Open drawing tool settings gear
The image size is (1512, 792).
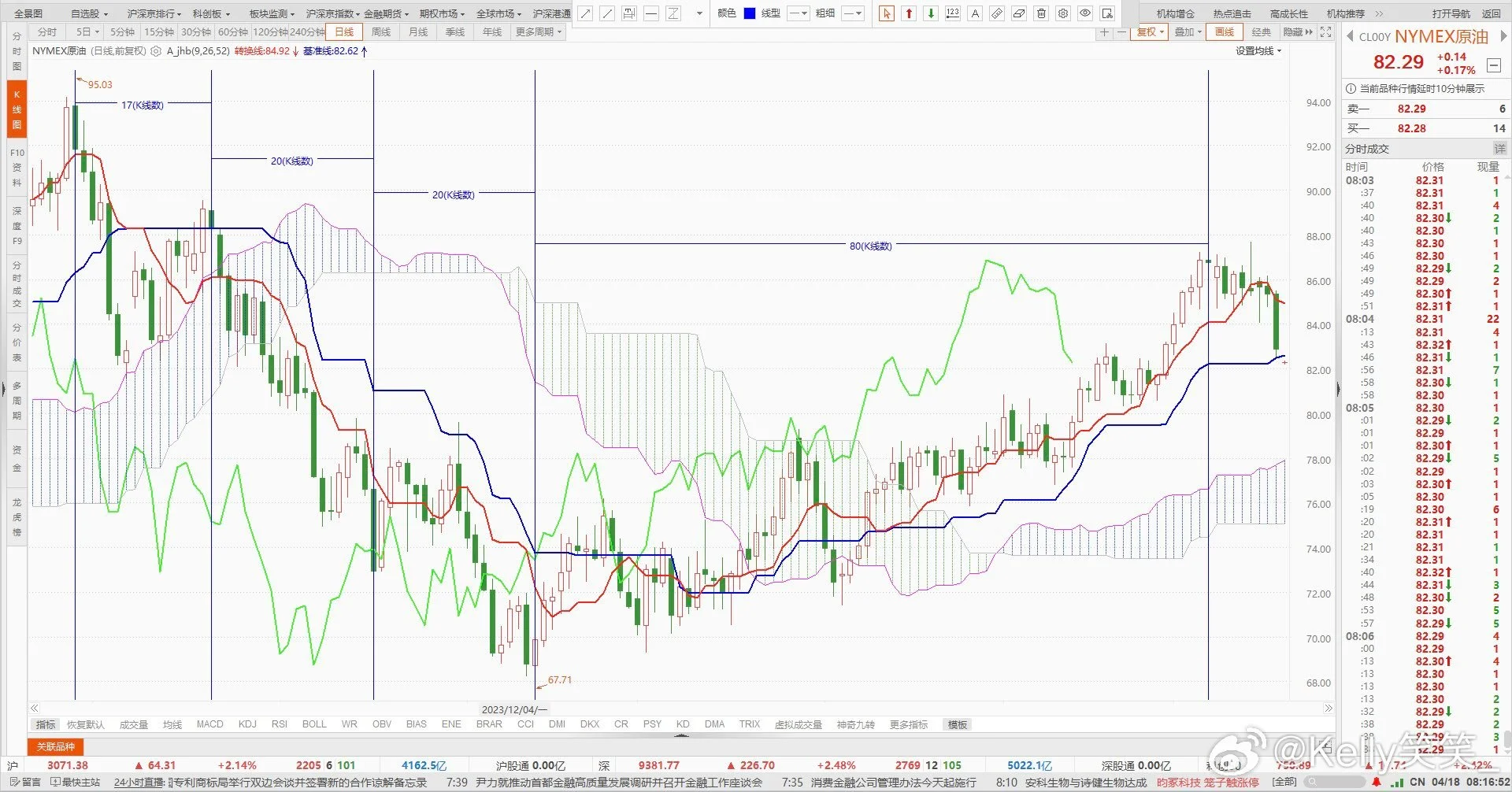(1063, 13)
